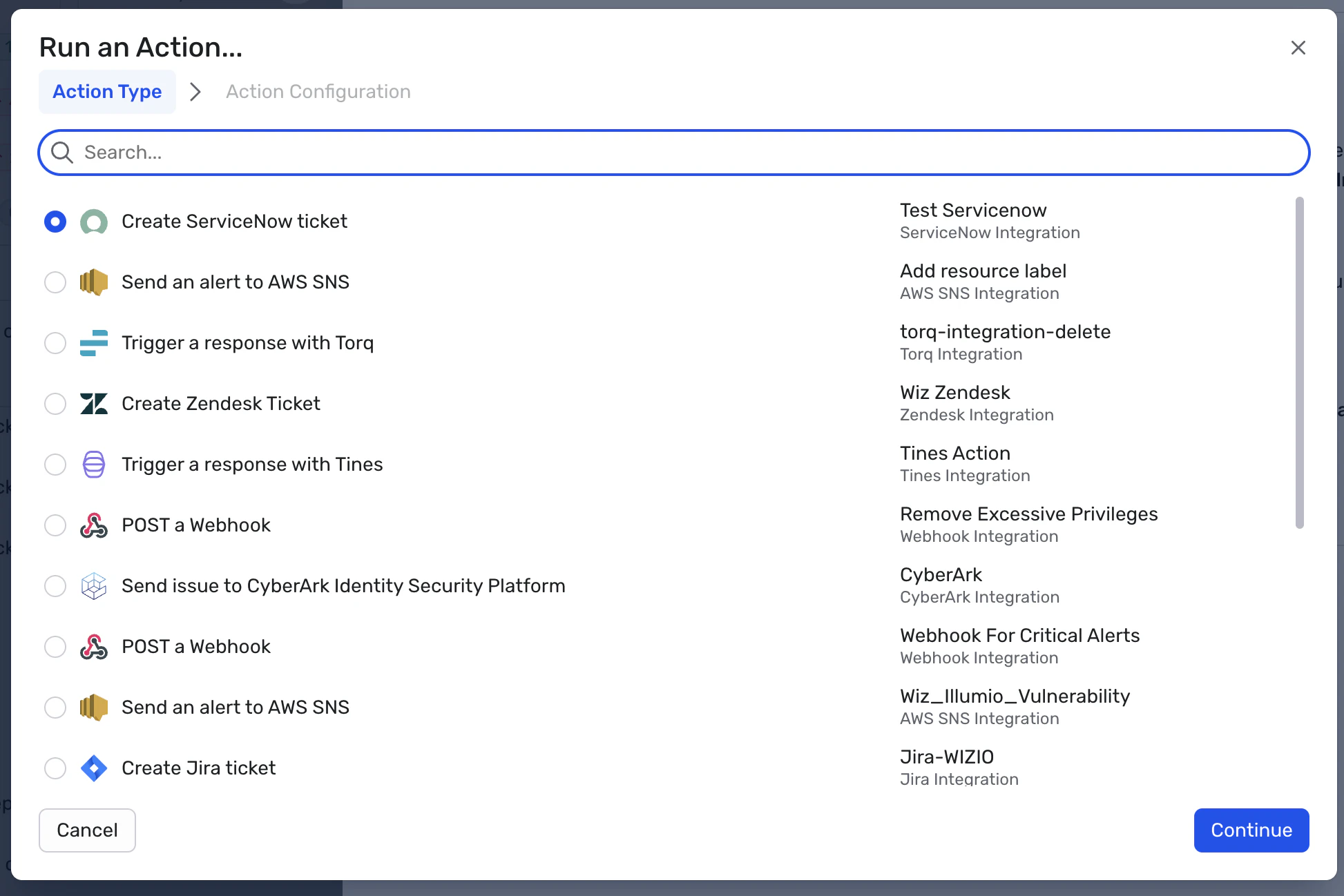
Task: Click the Jira logo icon
Action: click(x=94, y=768)
